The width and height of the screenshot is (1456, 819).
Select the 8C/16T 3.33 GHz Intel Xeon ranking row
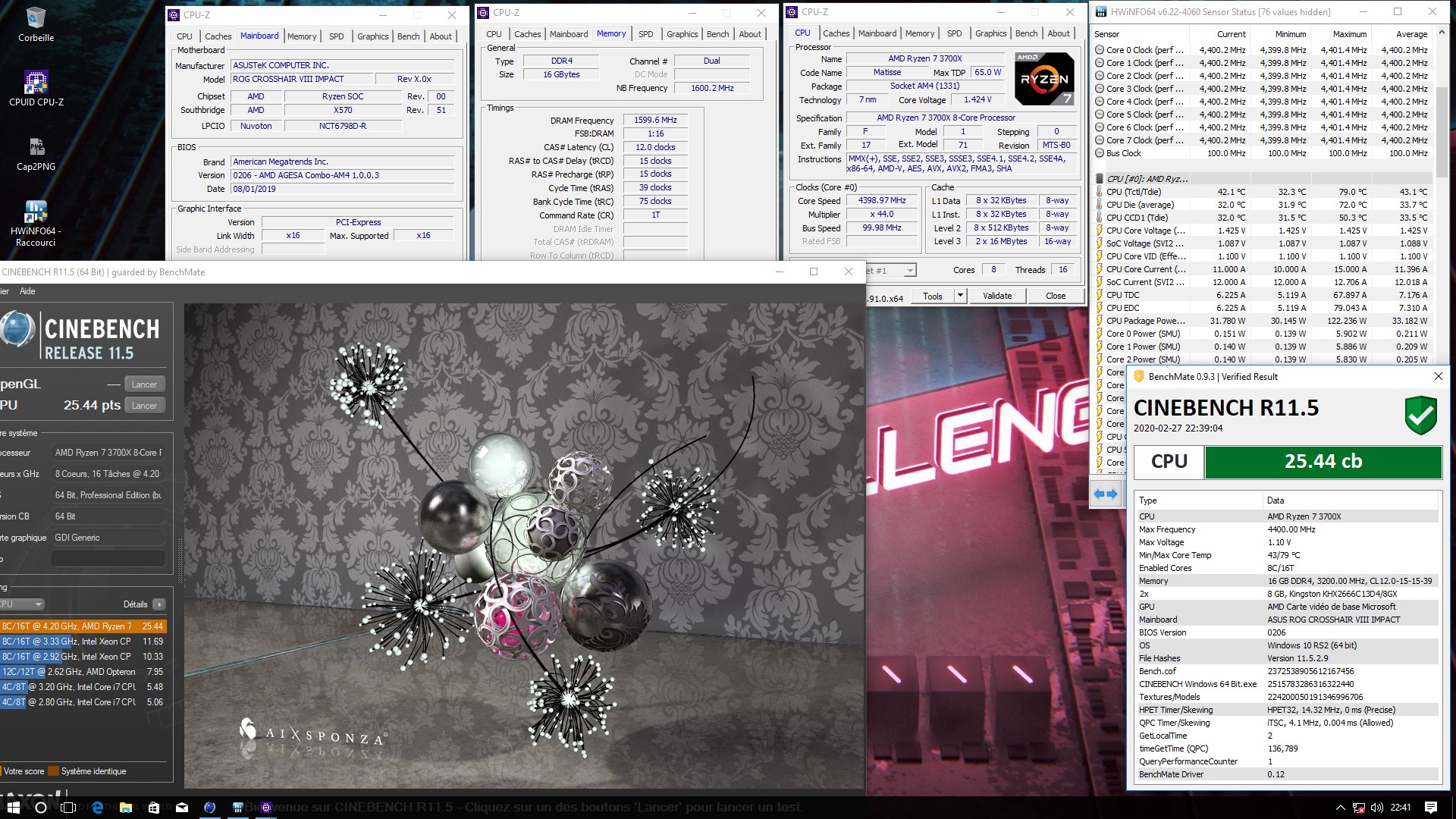83,642
